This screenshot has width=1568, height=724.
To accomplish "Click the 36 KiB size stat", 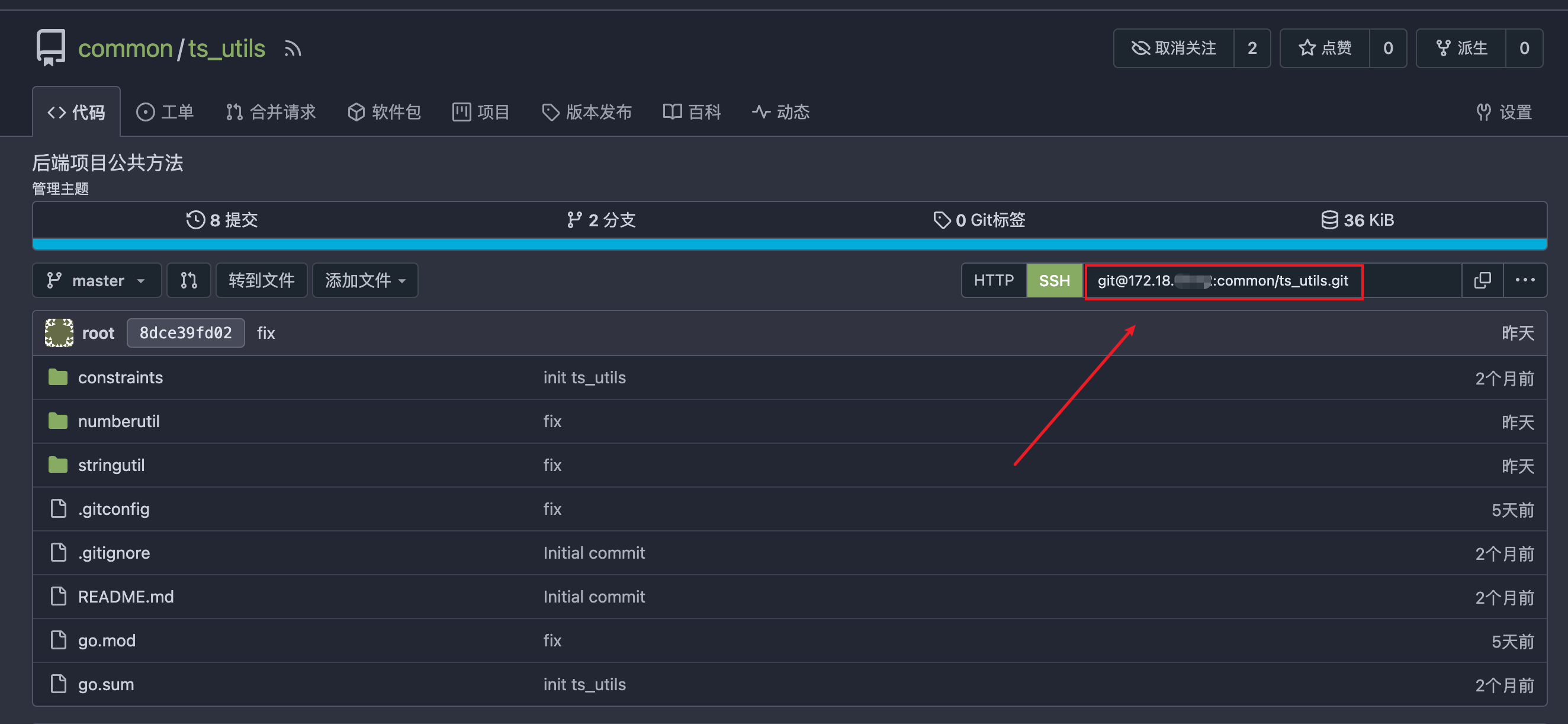I will pyautogui.click(x=1357, y=220).
